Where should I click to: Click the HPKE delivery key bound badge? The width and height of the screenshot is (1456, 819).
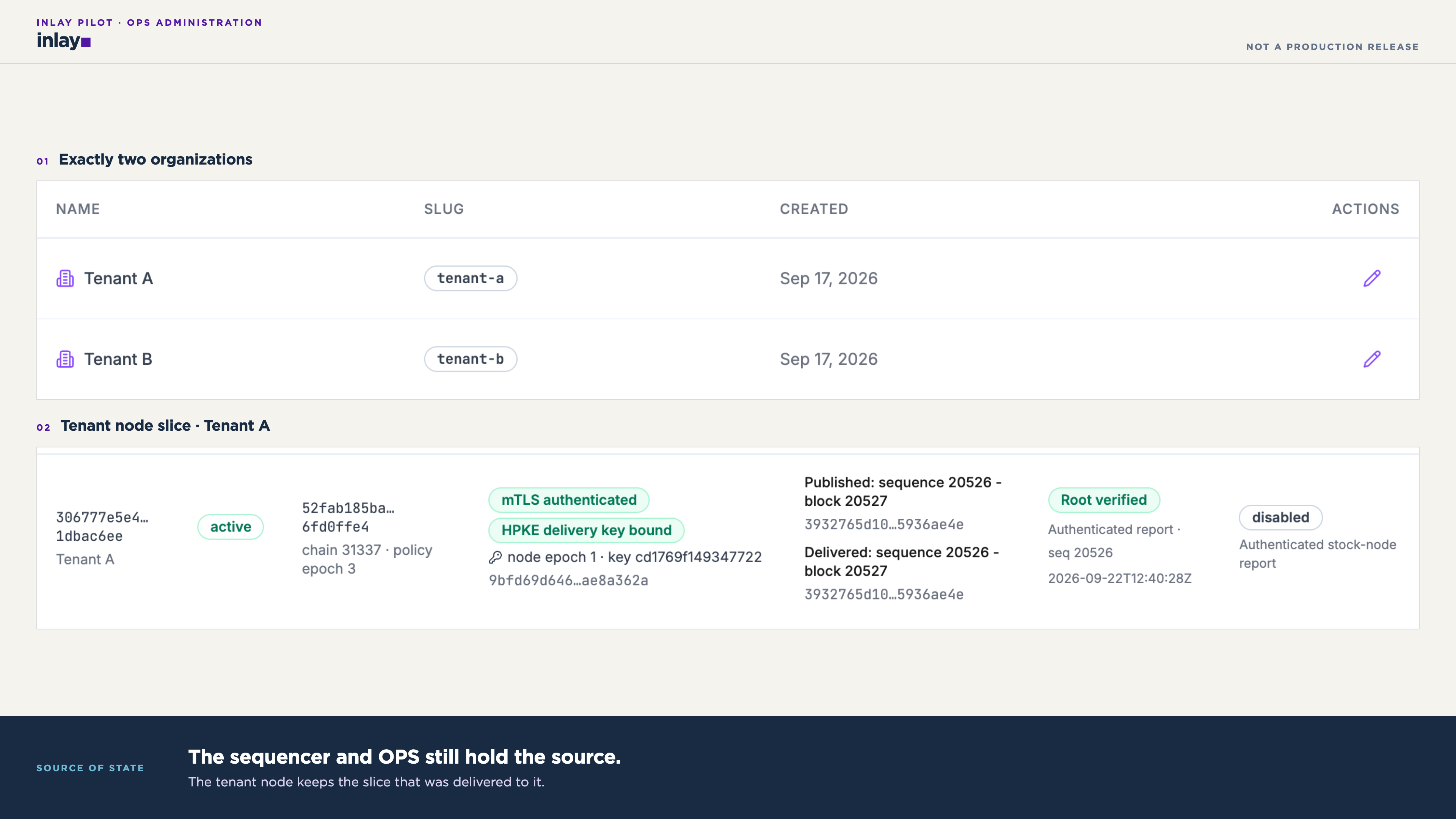(x=586, y=531)
